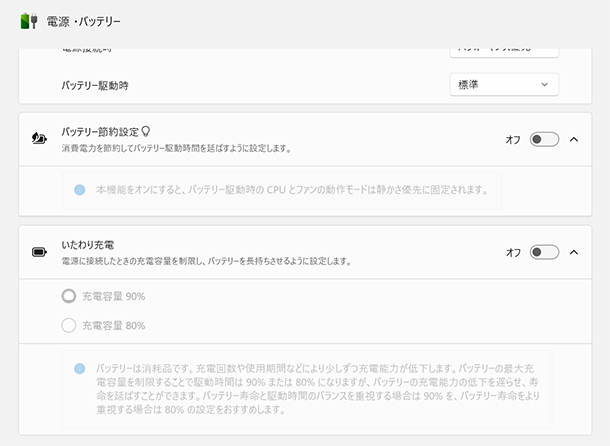610x446 pixels.
Task: Click the lightbulb hint icon beside バッテリー節約設定
Action: point(145,132)
